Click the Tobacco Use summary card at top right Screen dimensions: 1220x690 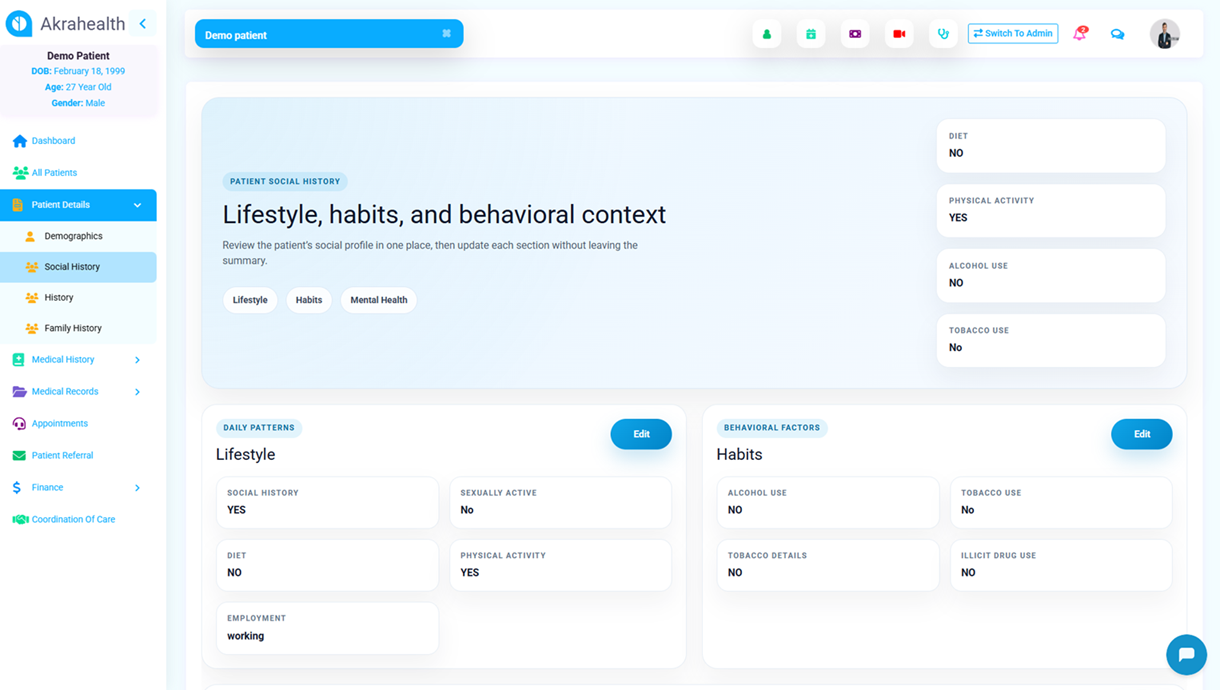[1051, 340]
